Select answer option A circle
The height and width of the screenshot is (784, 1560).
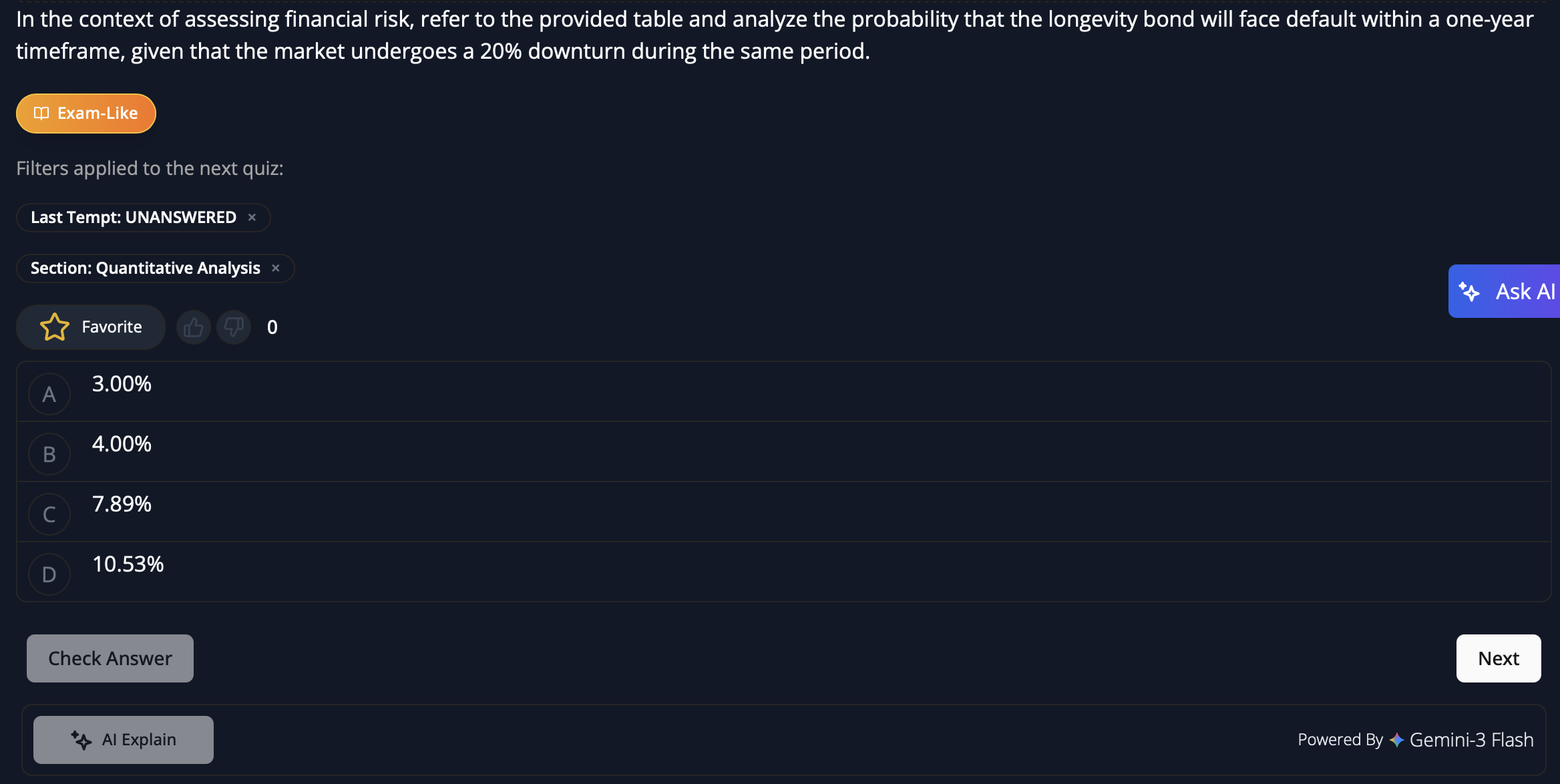pos(49,394)
